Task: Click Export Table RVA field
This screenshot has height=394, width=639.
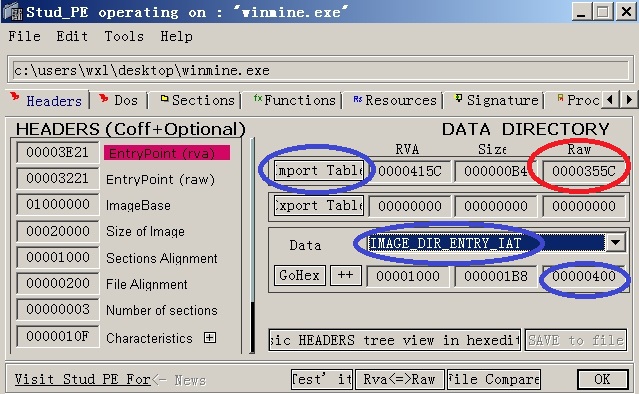Action: click(410, 206)
